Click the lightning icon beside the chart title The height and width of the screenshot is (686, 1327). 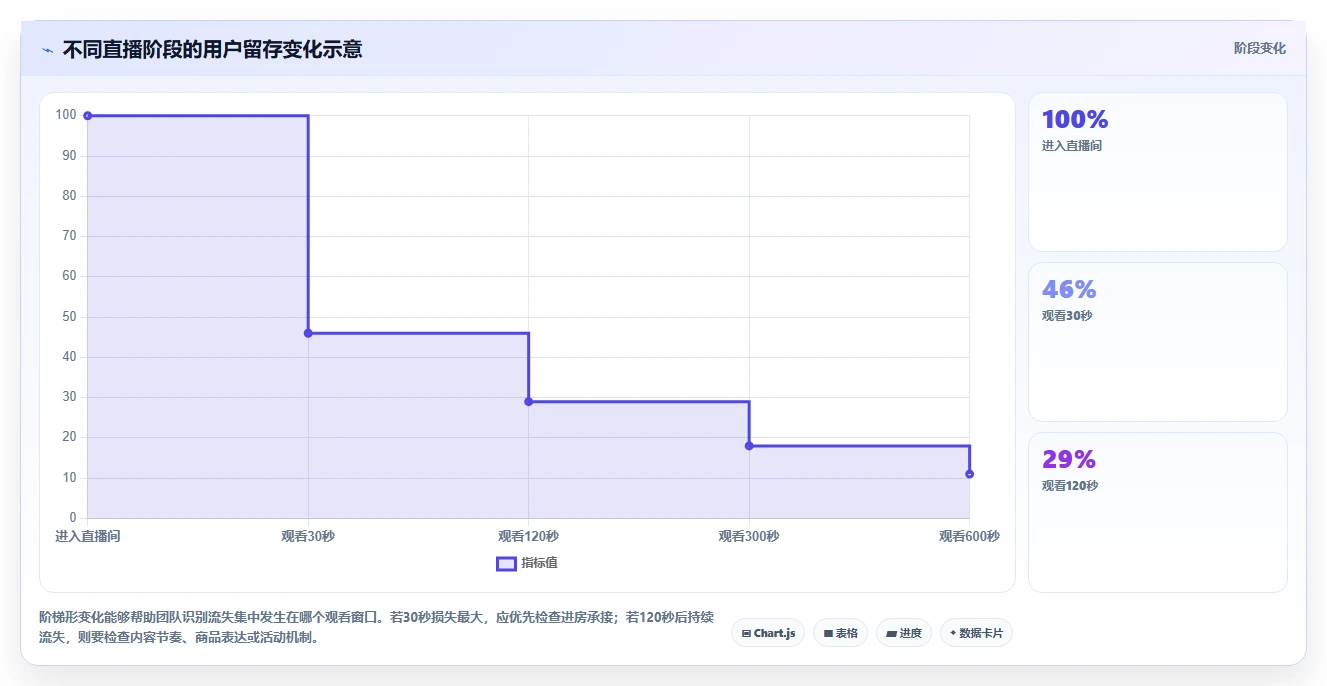pyautogui.click(x=47, y=50)
